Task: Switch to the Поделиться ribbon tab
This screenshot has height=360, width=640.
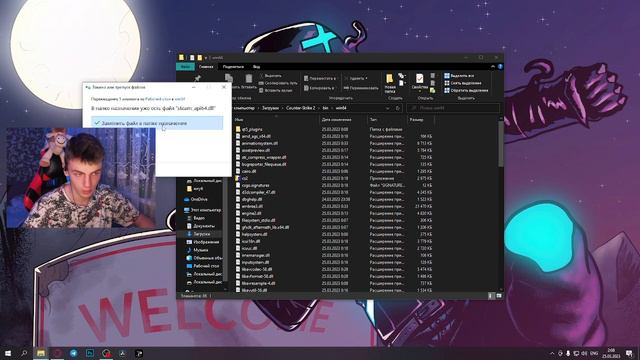Action: (x=233, y=67)
